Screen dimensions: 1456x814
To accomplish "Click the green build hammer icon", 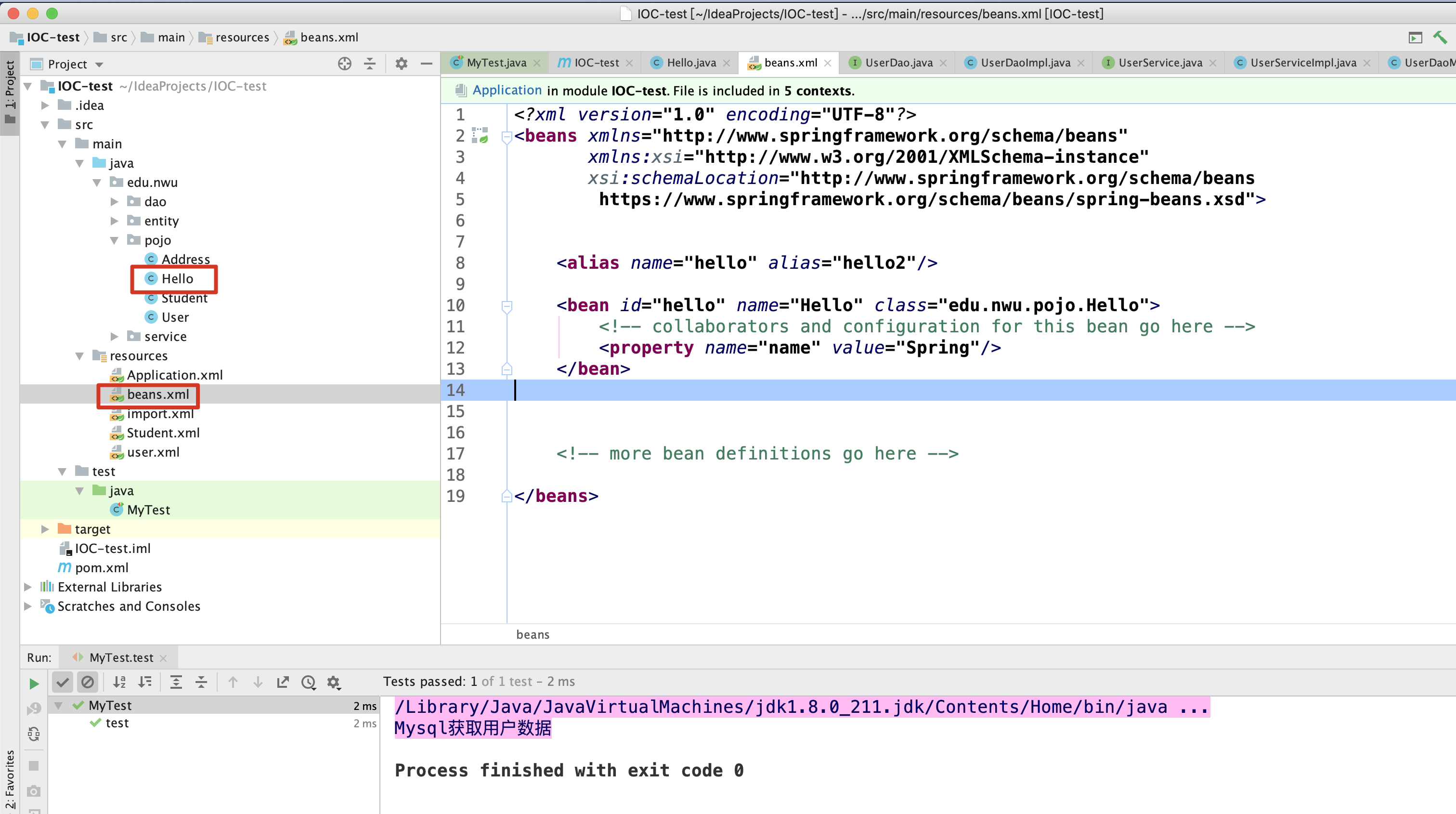I will (1440, 37).
